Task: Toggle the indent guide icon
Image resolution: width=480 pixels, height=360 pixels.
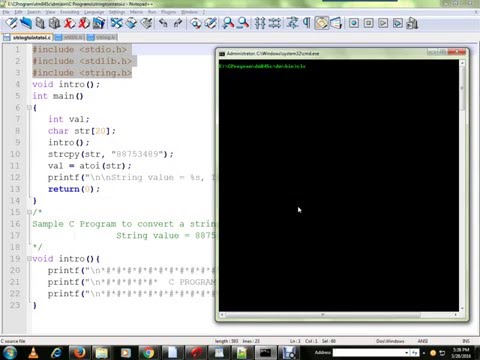Action: point(321,23)
